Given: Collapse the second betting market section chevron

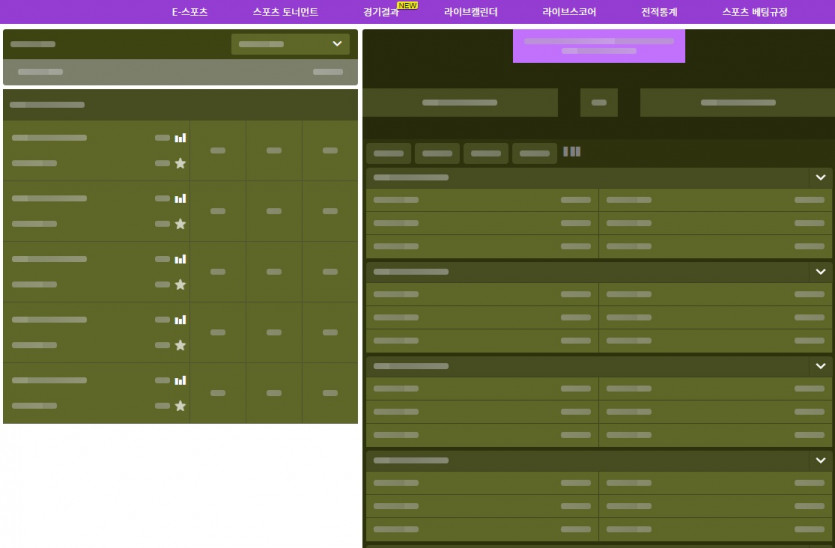Looking at the screenshot, I should 821,272.
